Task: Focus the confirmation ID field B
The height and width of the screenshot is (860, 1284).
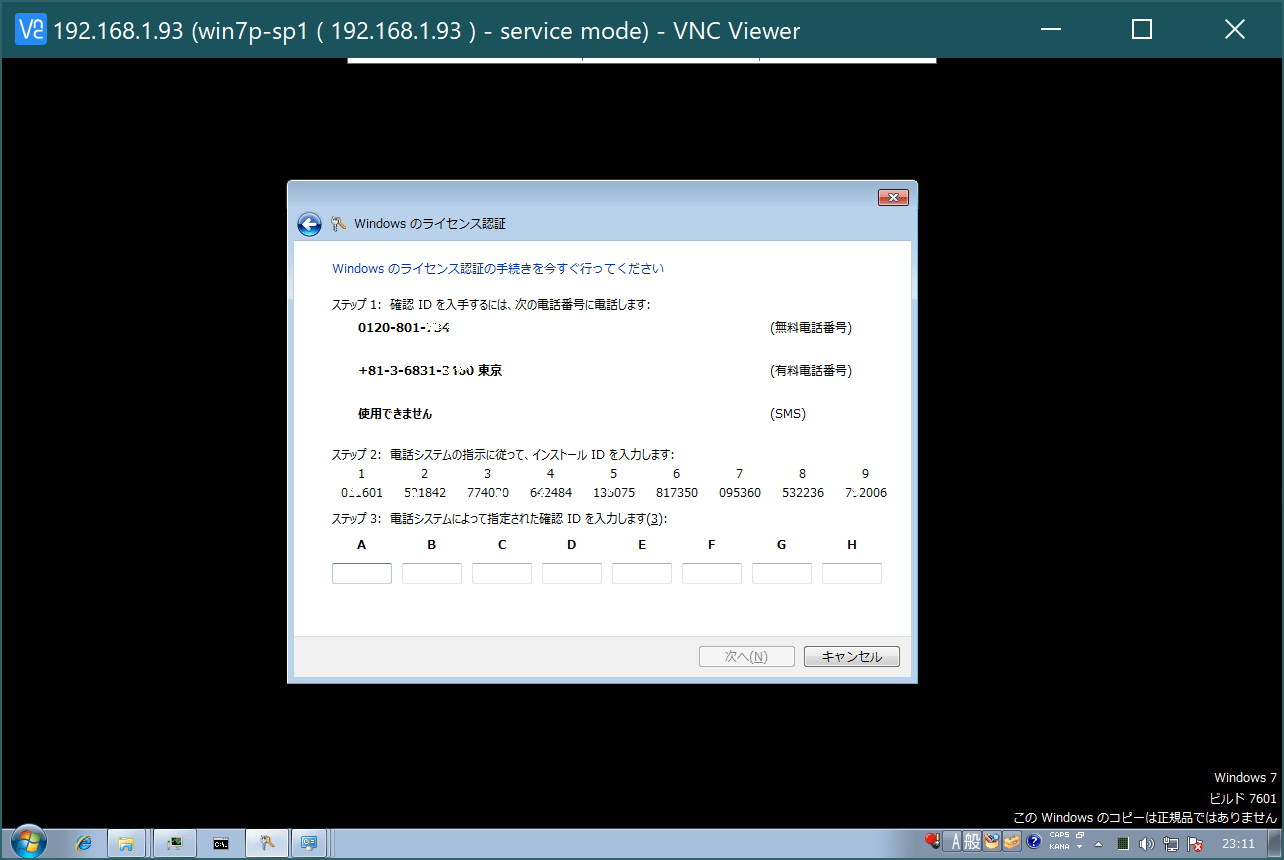Action: tap(432, 573)
